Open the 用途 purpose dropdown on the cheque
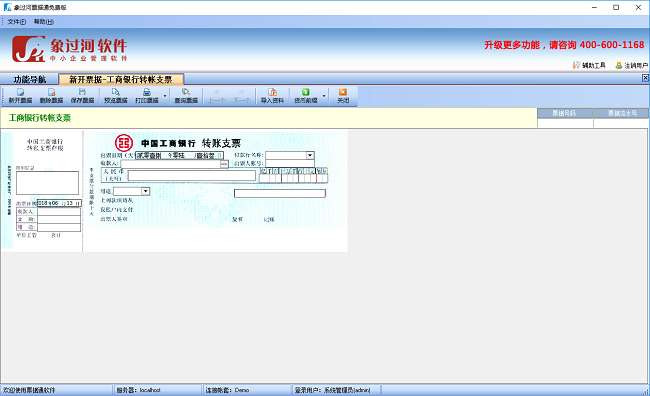 point(145,191)
